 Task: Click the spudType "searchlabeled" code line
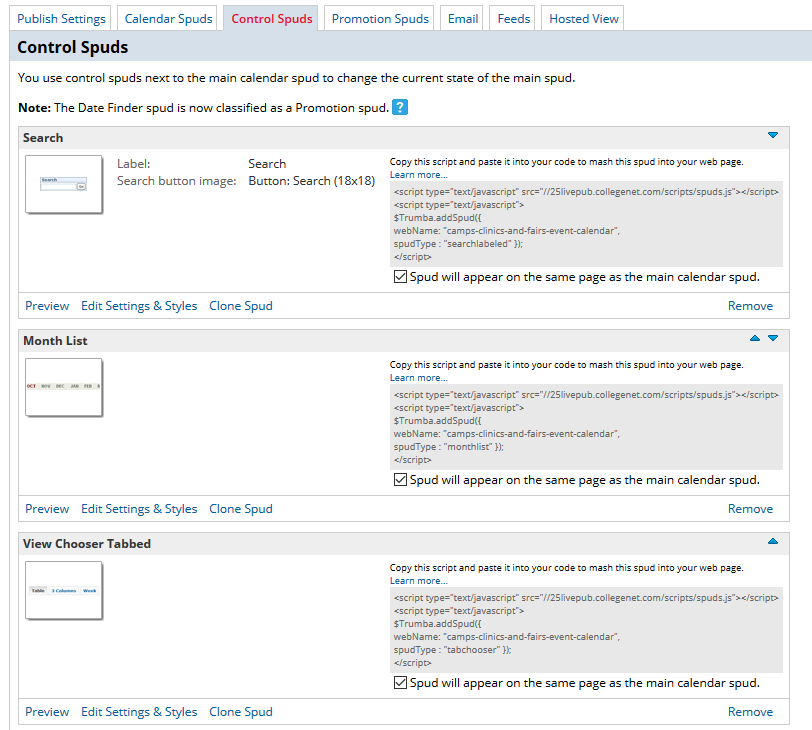click(x=458, y=243)
